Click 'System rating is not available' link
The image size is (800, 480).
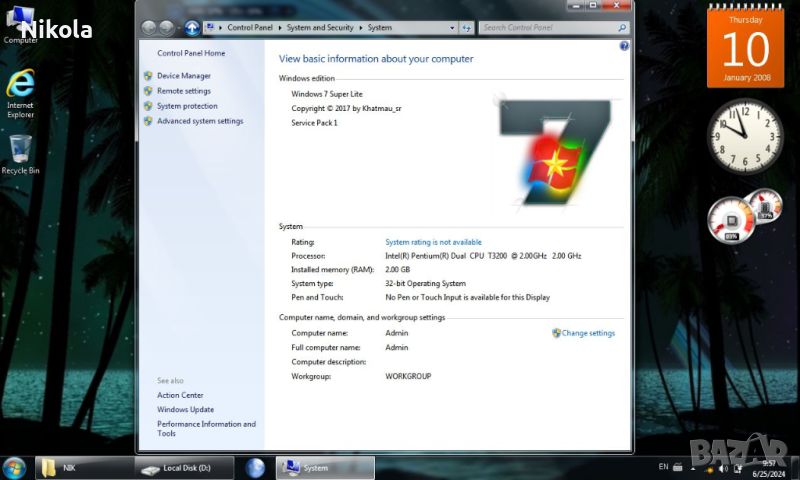433,242
